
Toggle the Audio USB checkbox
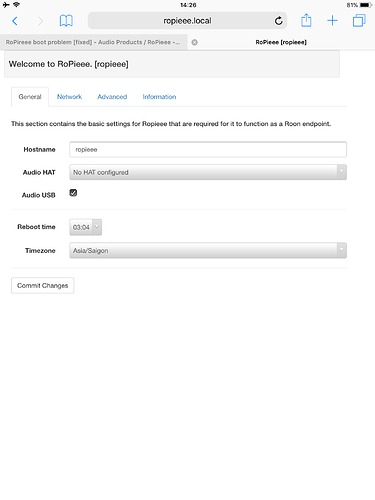coord(73,193)
